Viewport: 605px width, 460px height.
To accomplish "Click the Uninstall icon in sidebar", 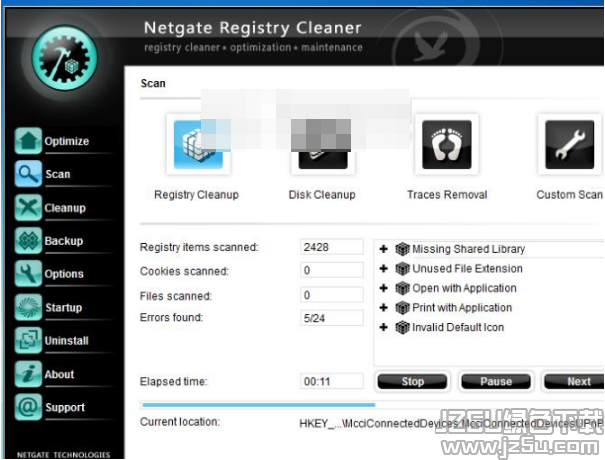I will point(28,340).
